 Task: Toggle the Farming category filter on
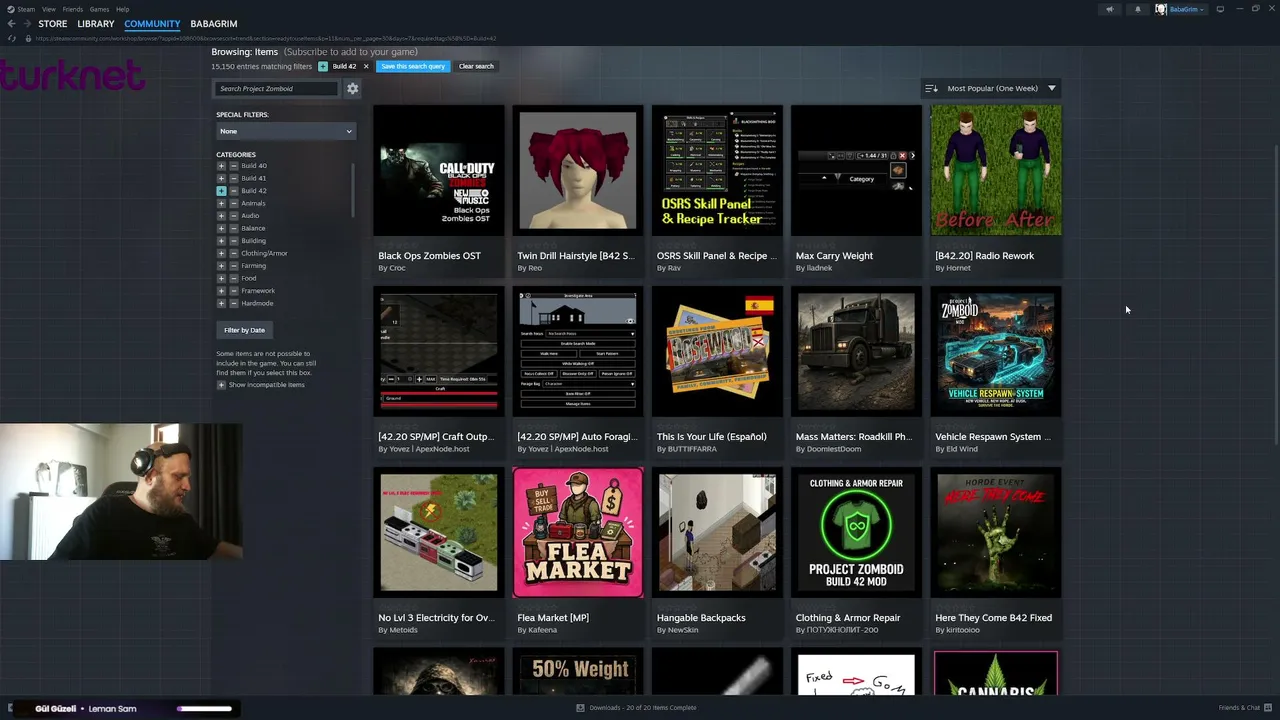[221, 266]
